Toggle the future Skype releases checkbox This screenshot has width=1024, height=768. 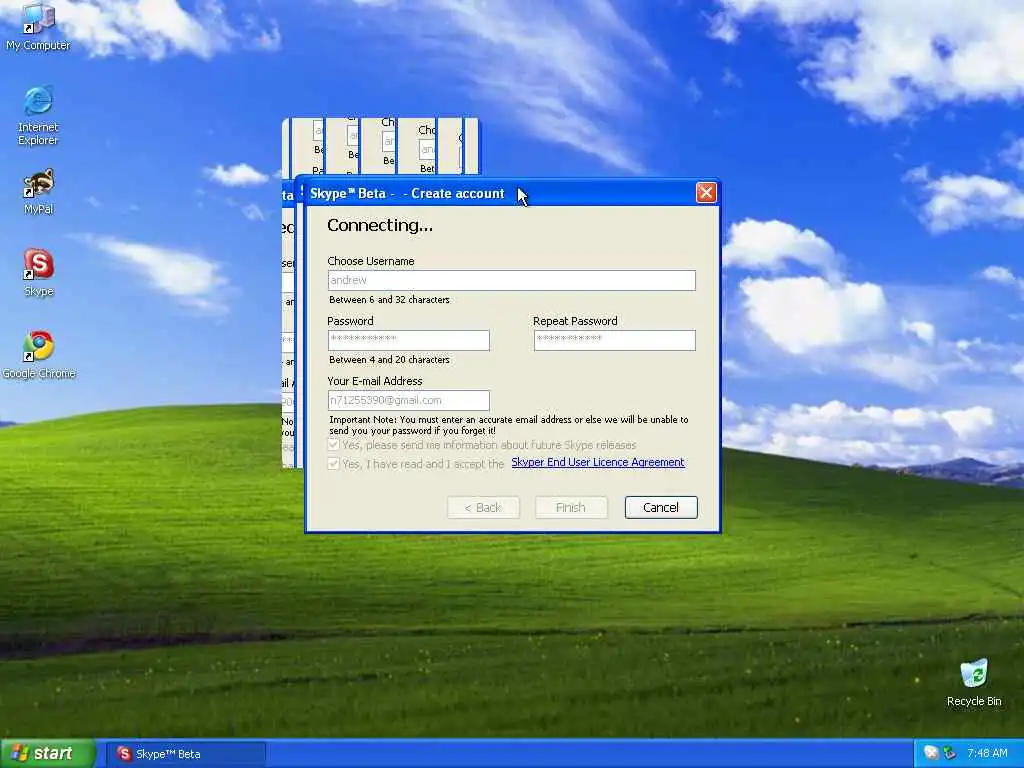333,445
